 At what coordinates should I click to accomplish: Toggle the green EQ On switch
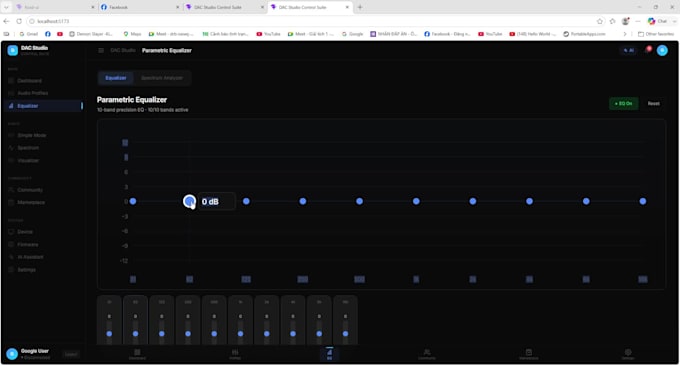point(624,104)
